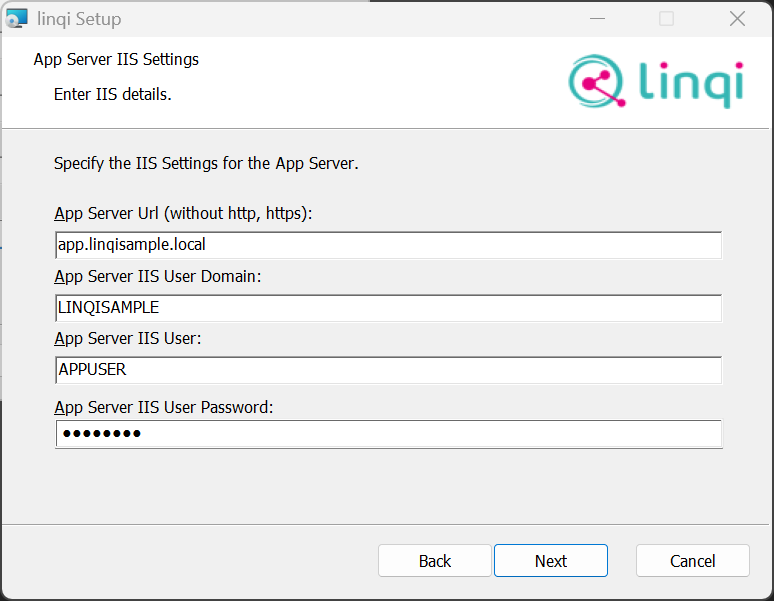
Task: Cancel the linqi setup
Action: tap(693, 561)
